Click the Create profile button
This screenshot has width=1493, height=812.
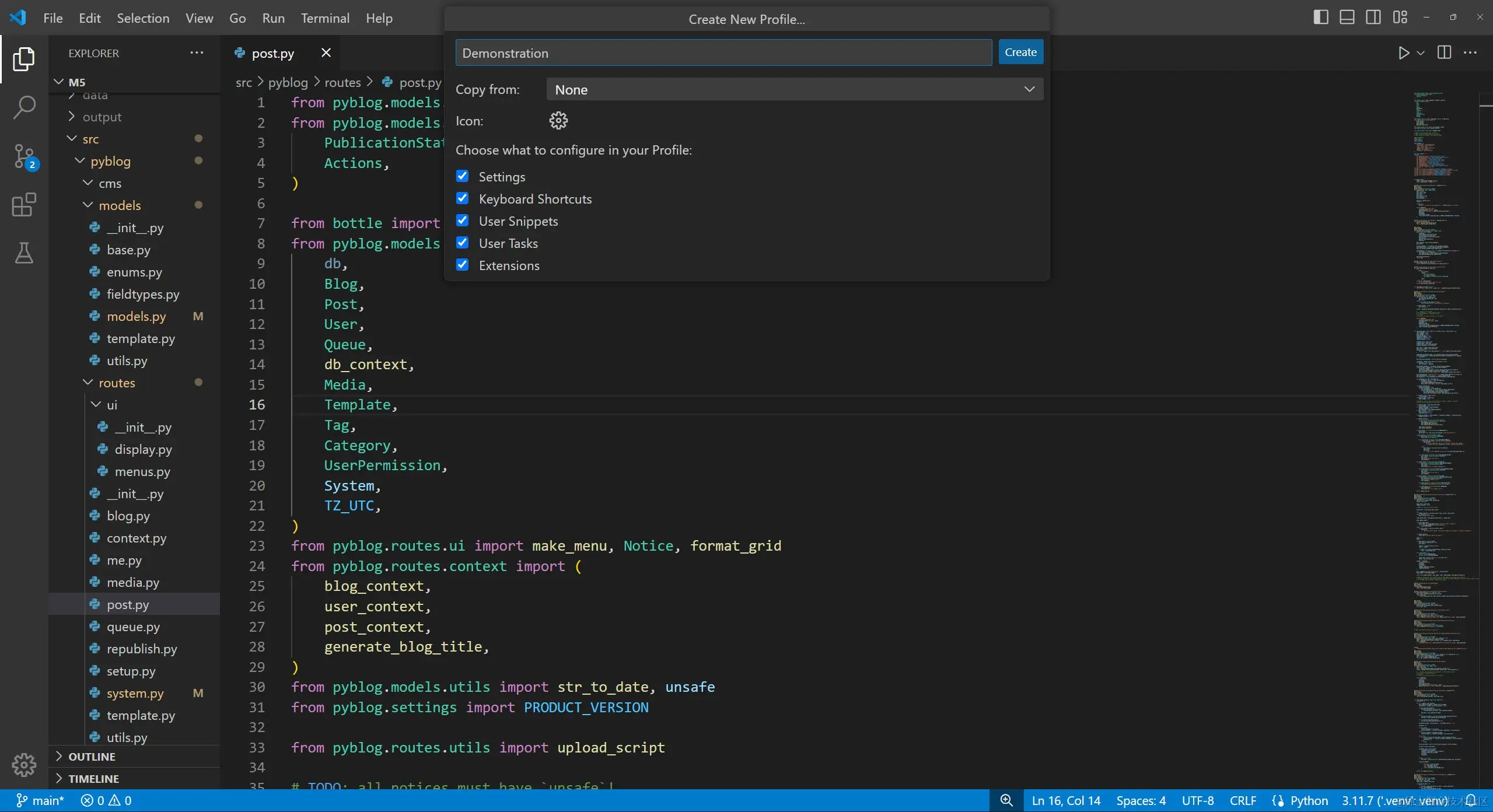[x=1020, y=52]
